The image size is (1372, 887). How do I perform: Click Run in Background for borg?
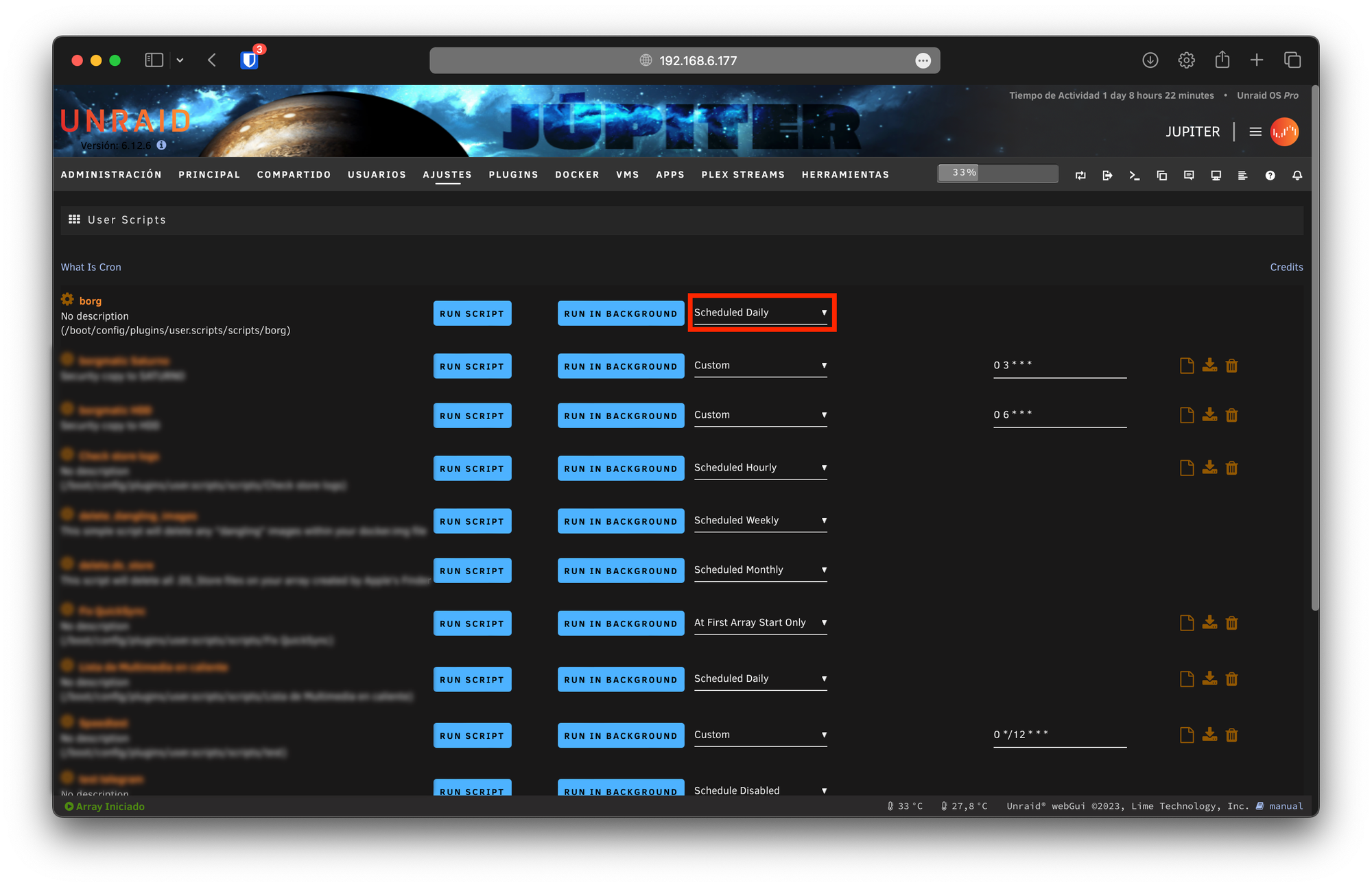coord(620,314)
